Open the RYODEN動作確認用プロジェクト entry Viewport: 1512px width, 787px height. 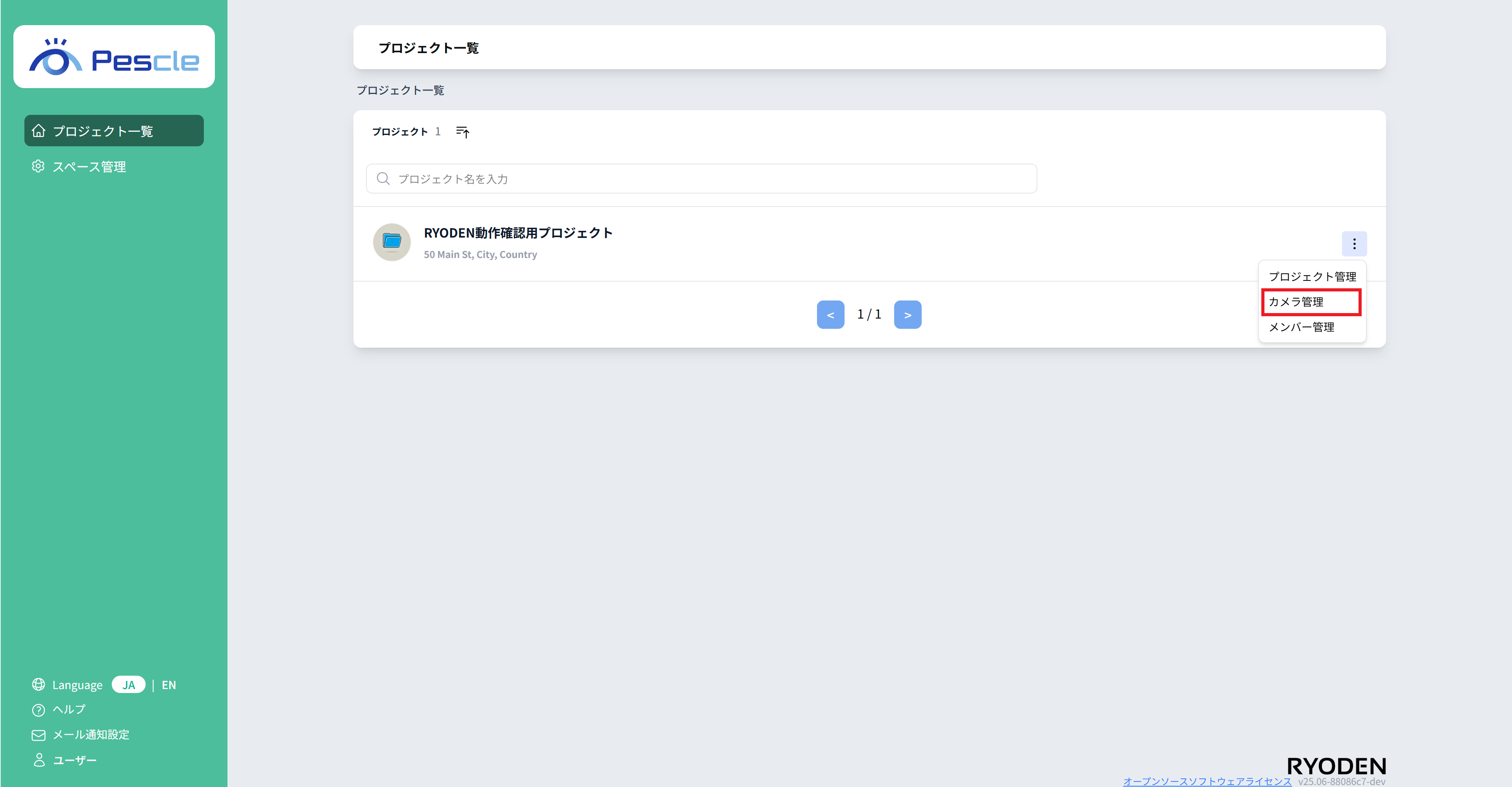518,232
